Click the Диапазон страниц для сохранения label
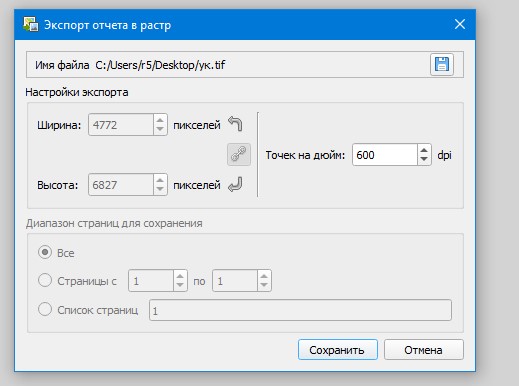519x386 pixels. (x=114, y=223)
